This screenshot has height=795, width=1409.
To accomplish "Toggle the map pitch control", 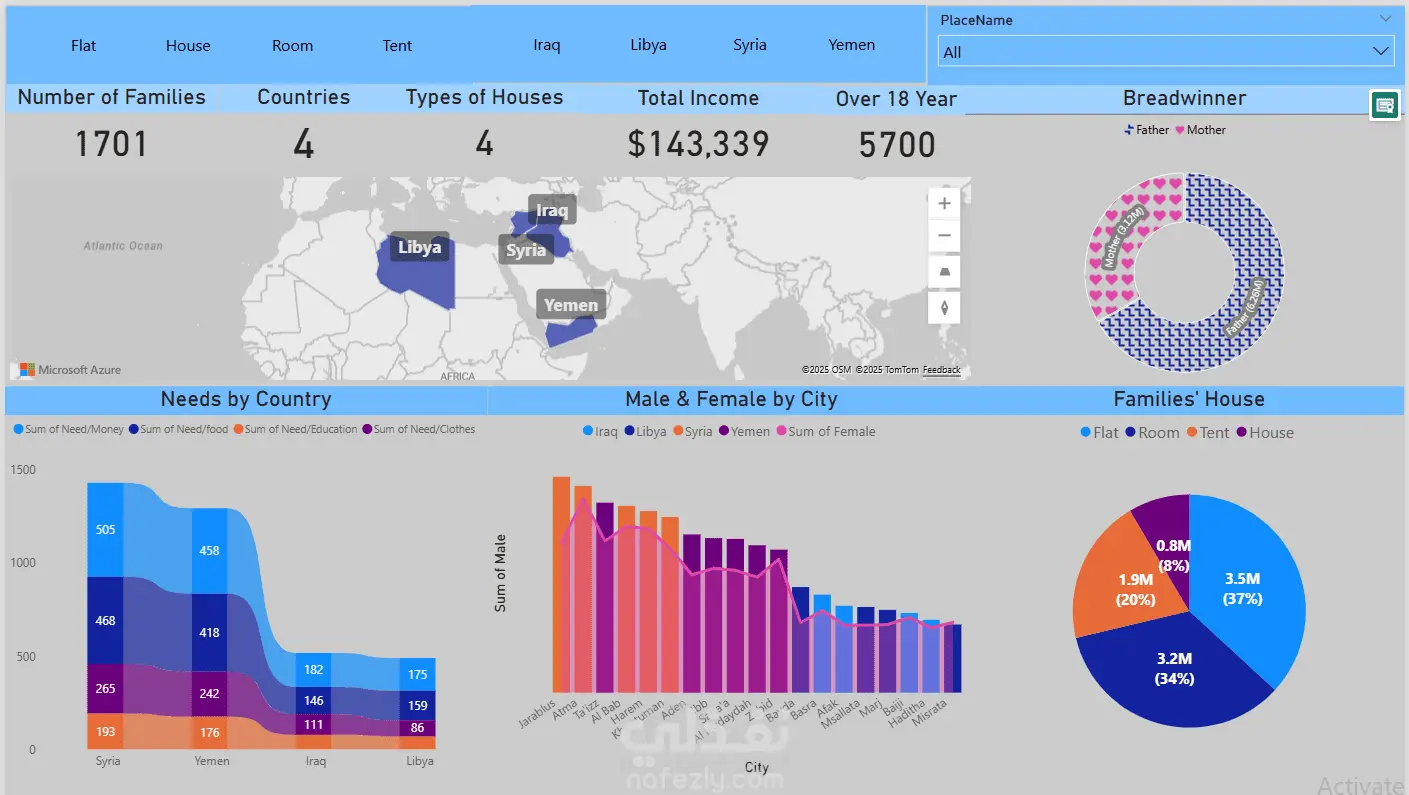I will pos(944,272).
